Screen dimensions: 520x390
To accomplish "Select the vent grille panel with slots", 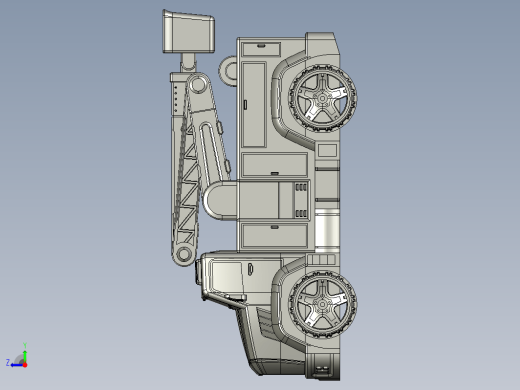I will point(301,200).
